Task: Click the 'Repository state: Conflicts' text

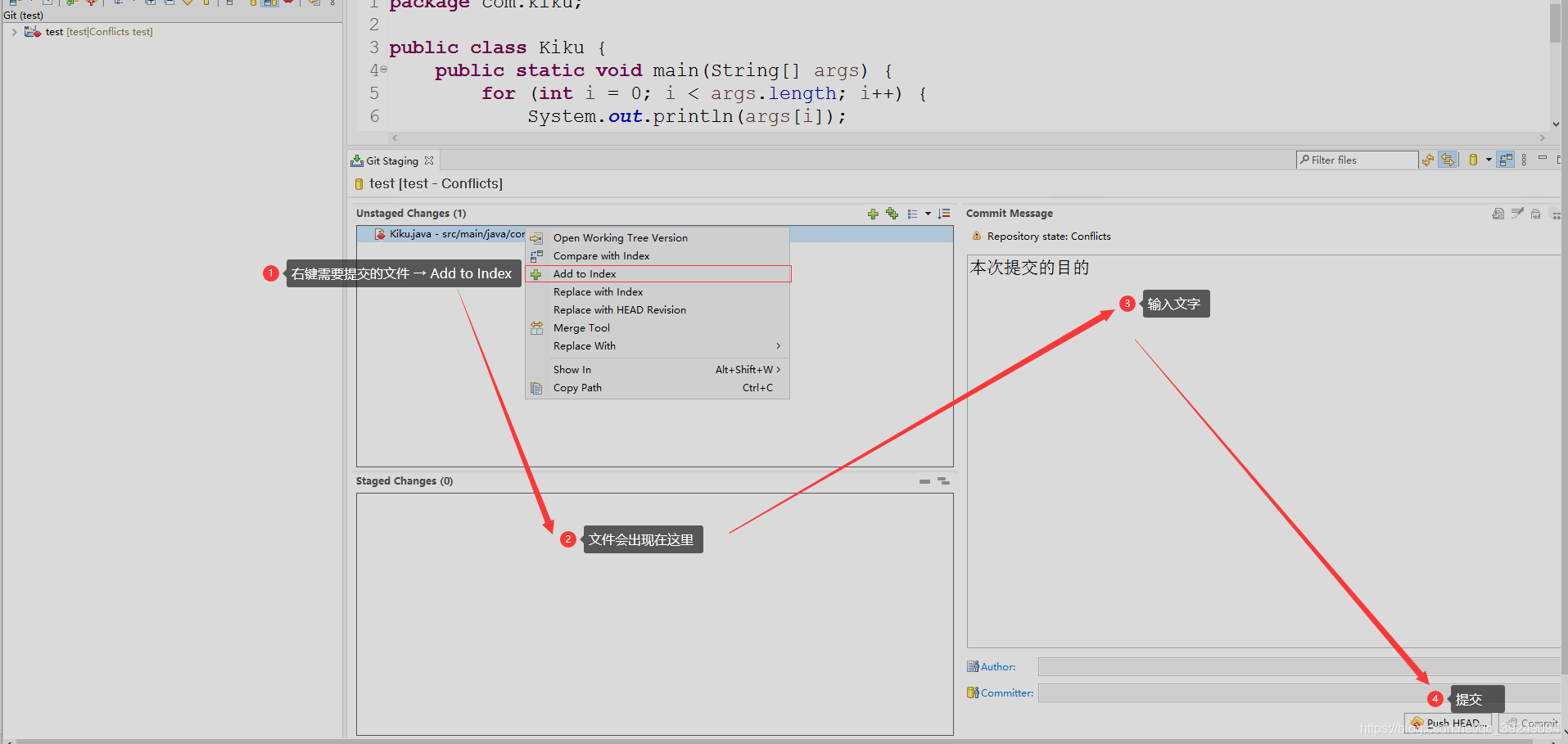Action: point(1049,237)
